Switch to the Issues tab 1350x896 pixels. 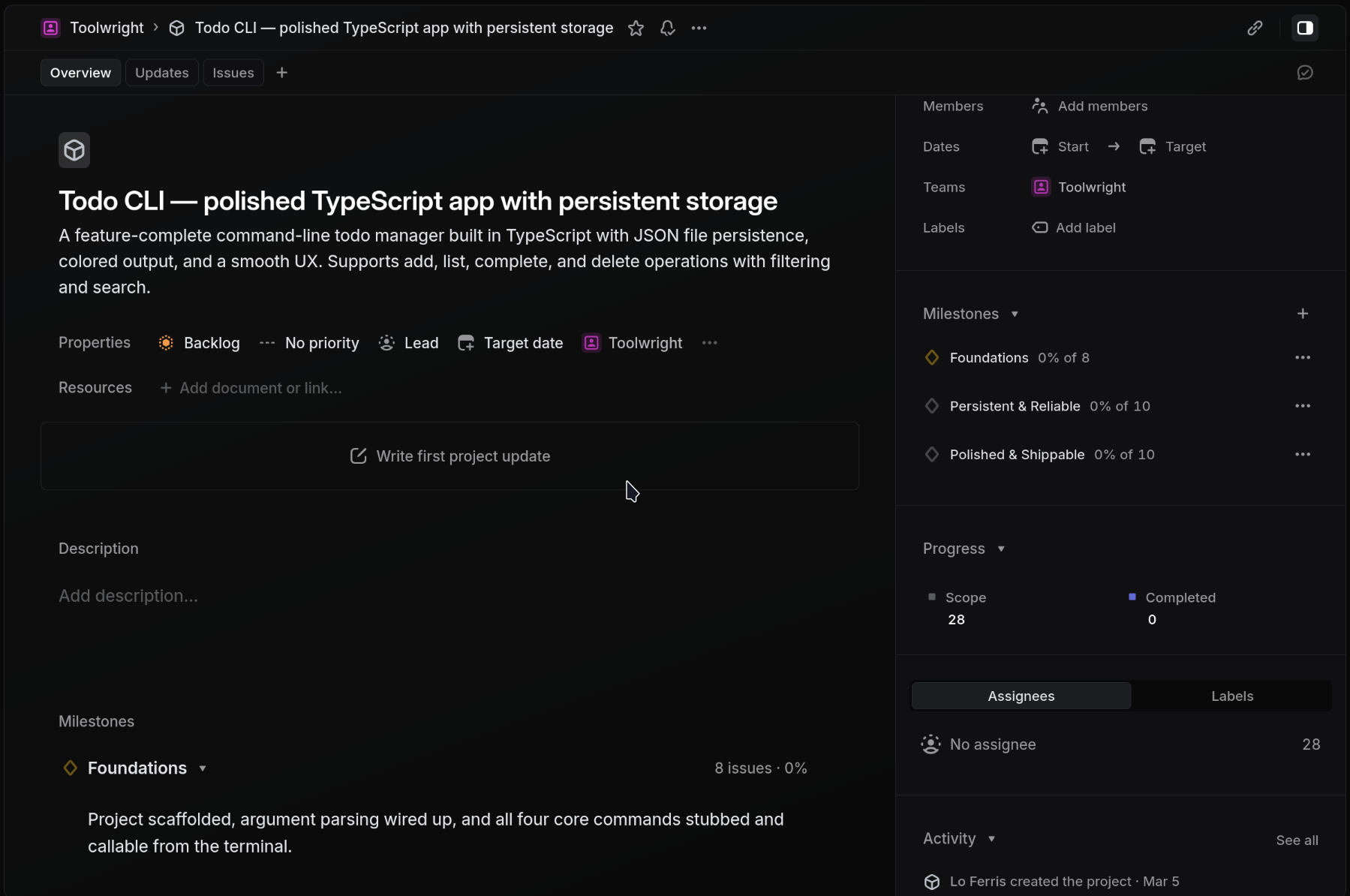233,72
